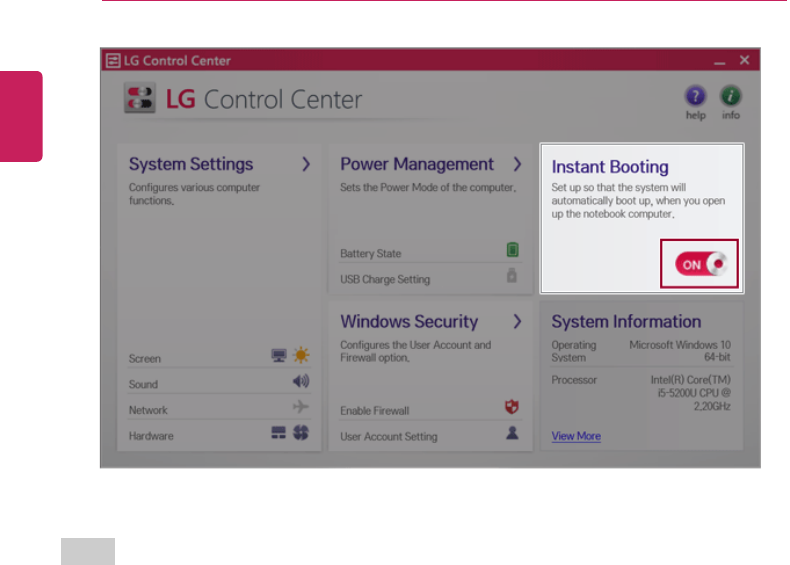
Task: Select the USB Charge Setting label
Action: [385, 279]
